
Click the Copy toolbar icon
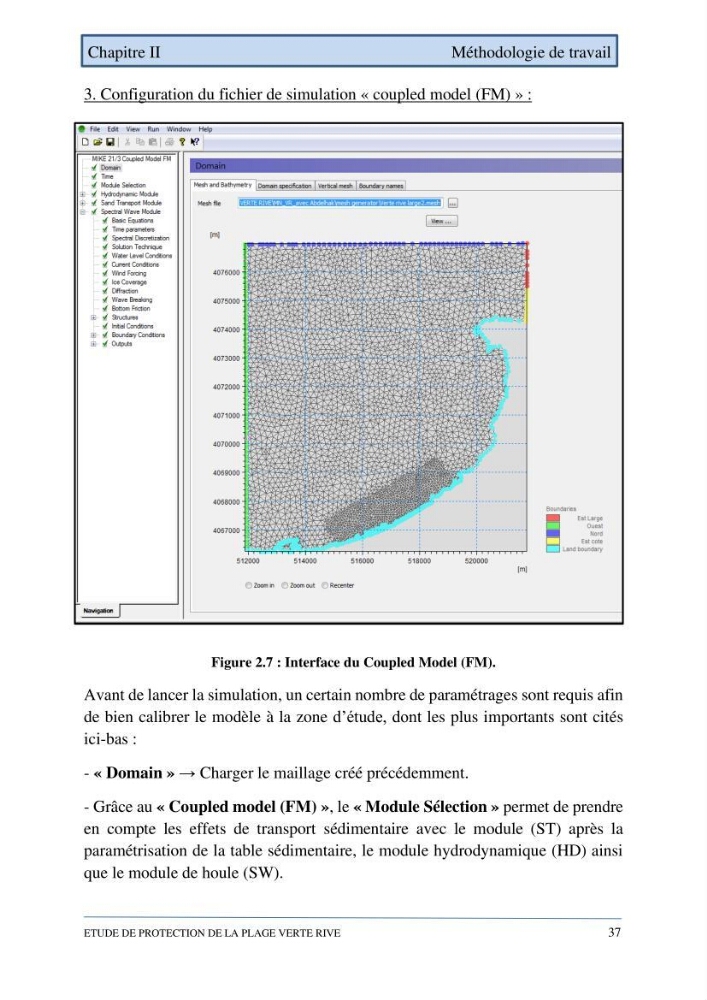[140, 142]
